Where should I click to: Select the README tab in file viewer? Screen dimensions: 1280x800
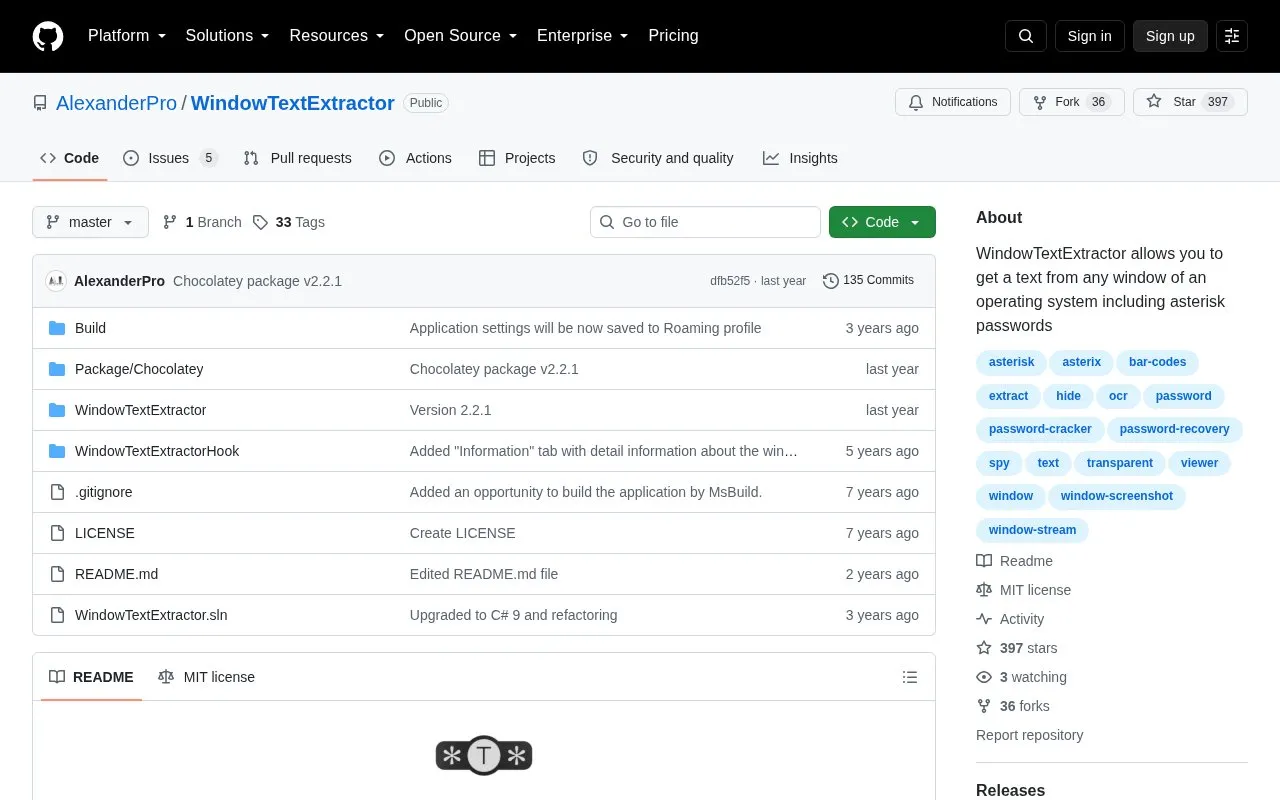(91, 677)
